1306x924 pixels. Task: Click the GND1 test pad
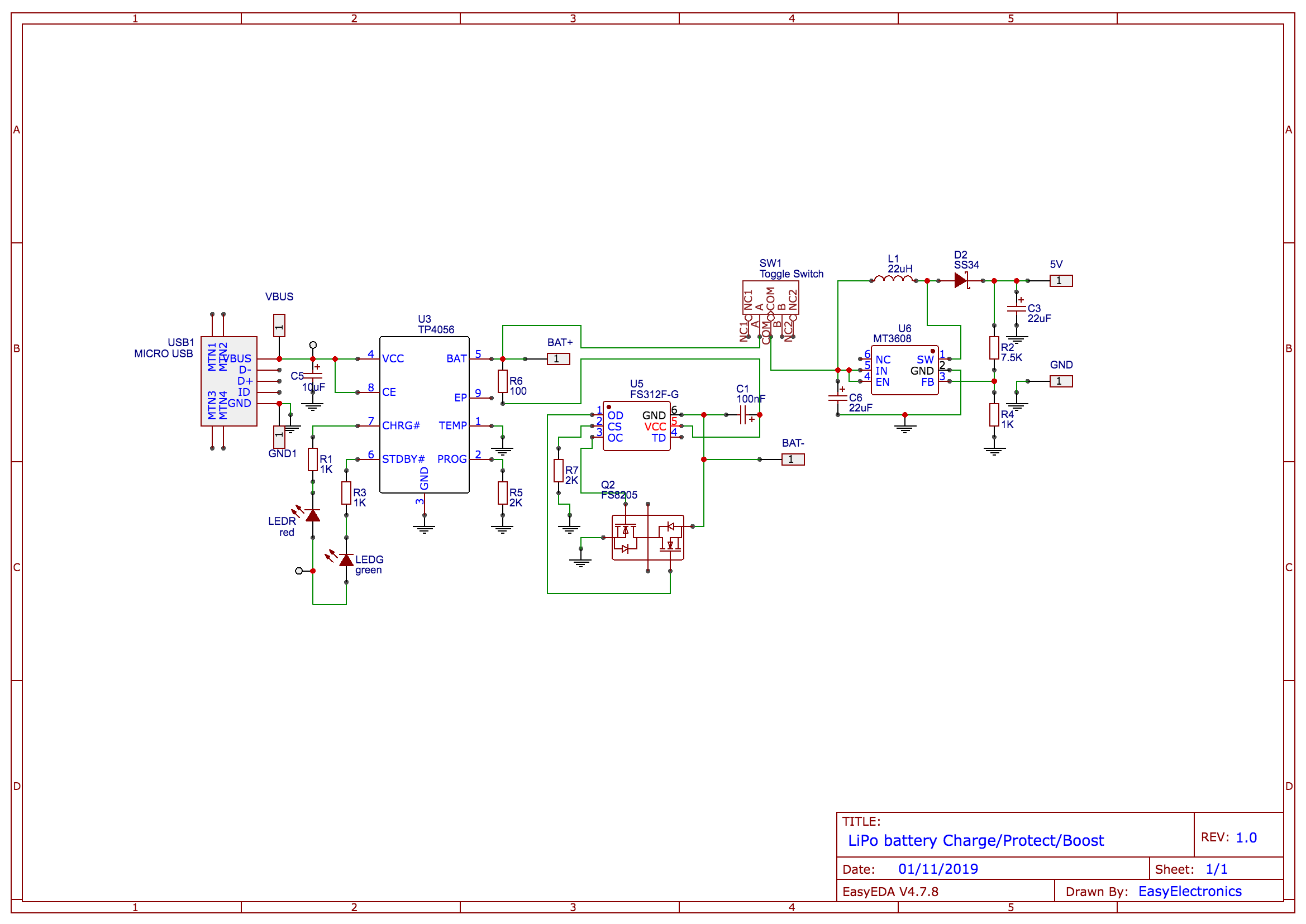pos(279,437)
